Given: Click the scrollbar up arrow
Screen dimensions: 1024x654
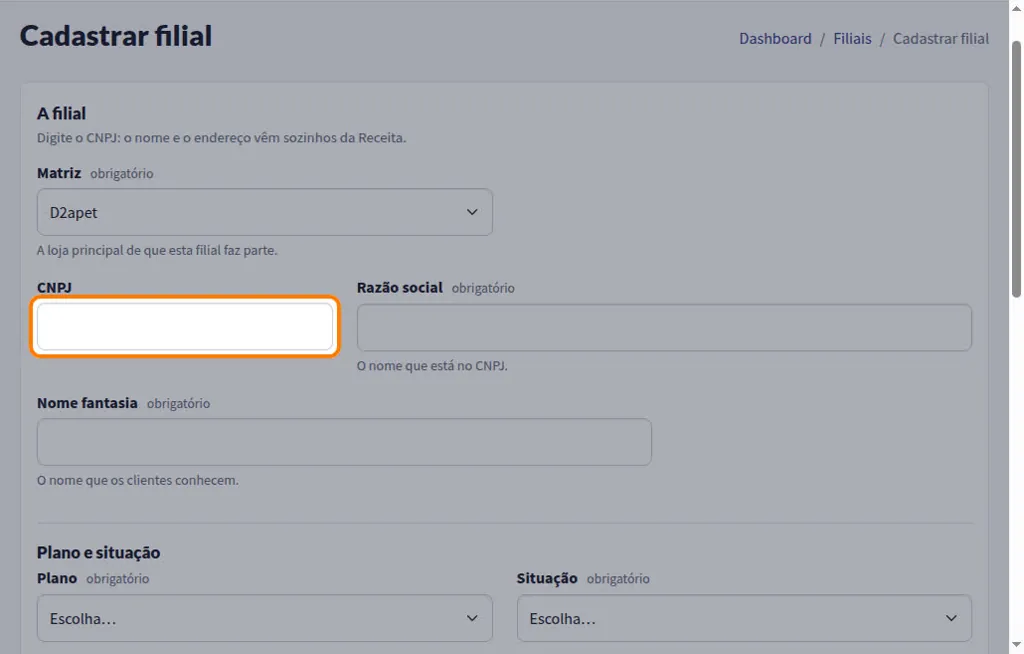Looking at the screenshot, I should 1016,8.
